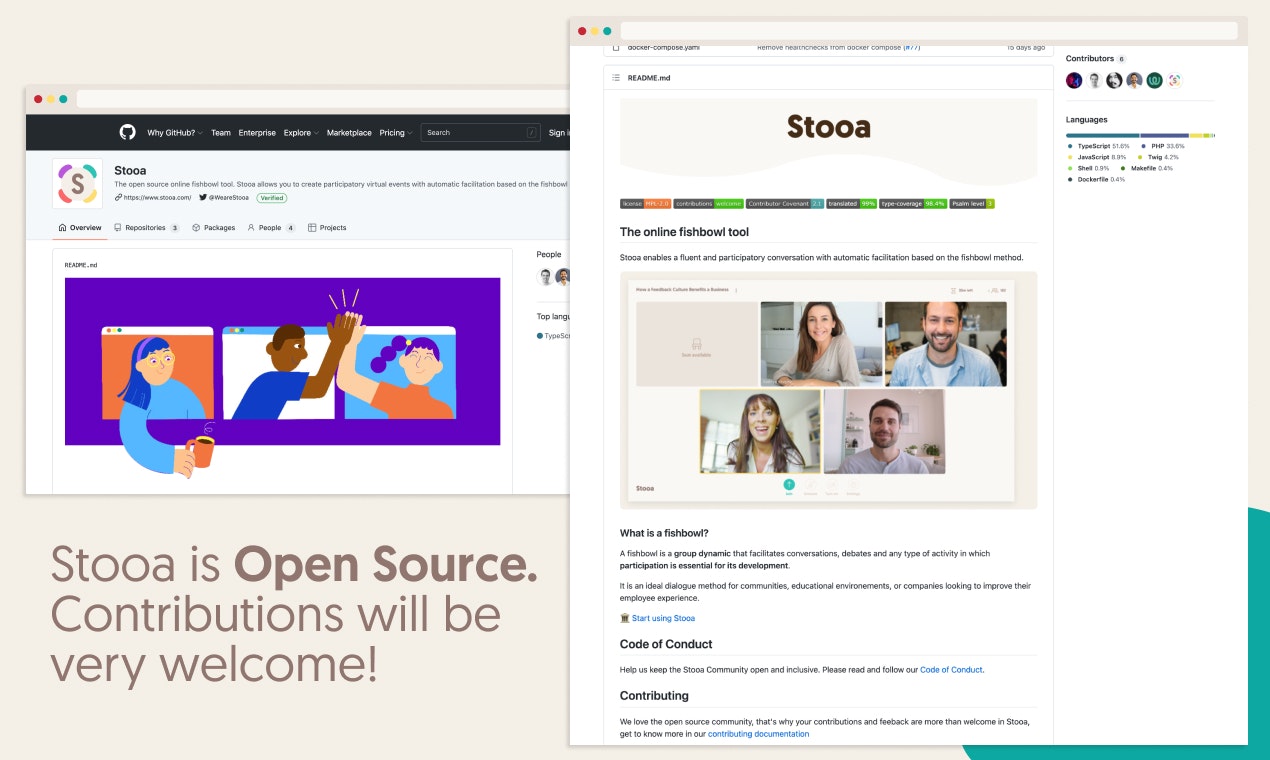Click the Contributing section heading

click(654, 696)
